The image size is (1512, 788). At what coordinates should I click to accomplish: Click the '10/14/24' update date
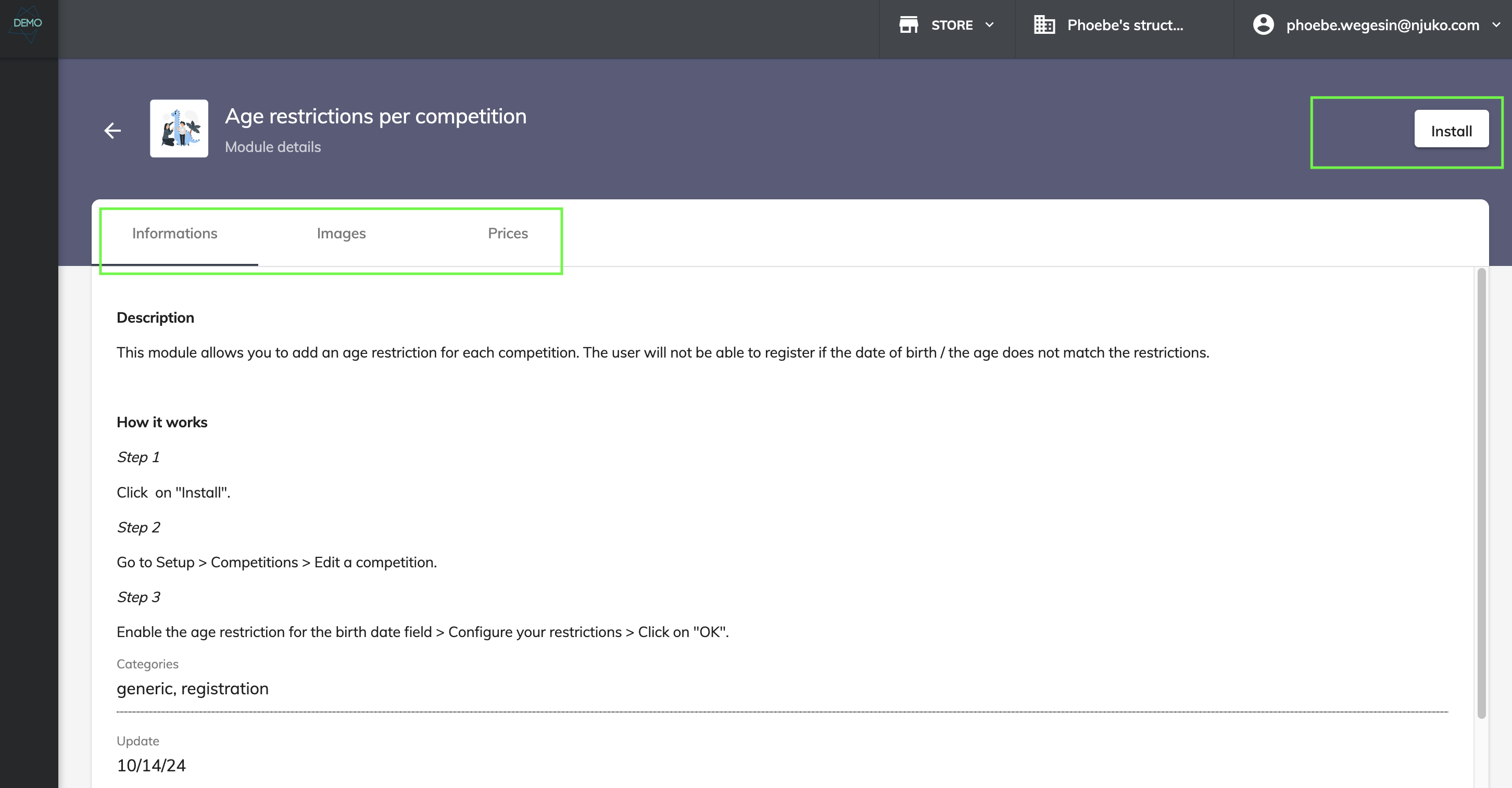pyautogui.click(x=152, y=765)
